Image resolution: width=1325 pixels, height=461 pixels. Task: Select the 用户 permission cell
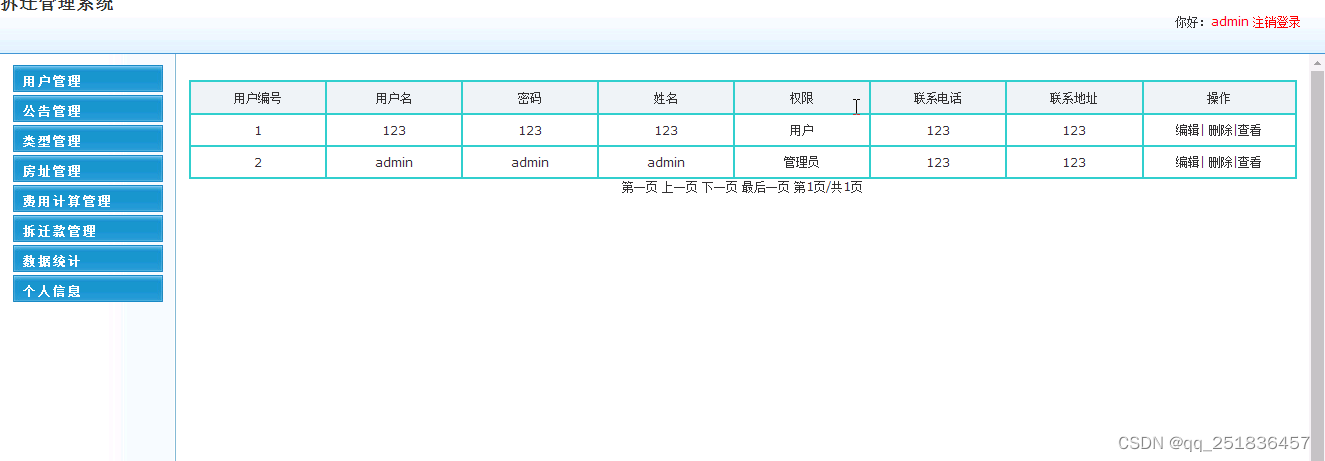[802, 130]
